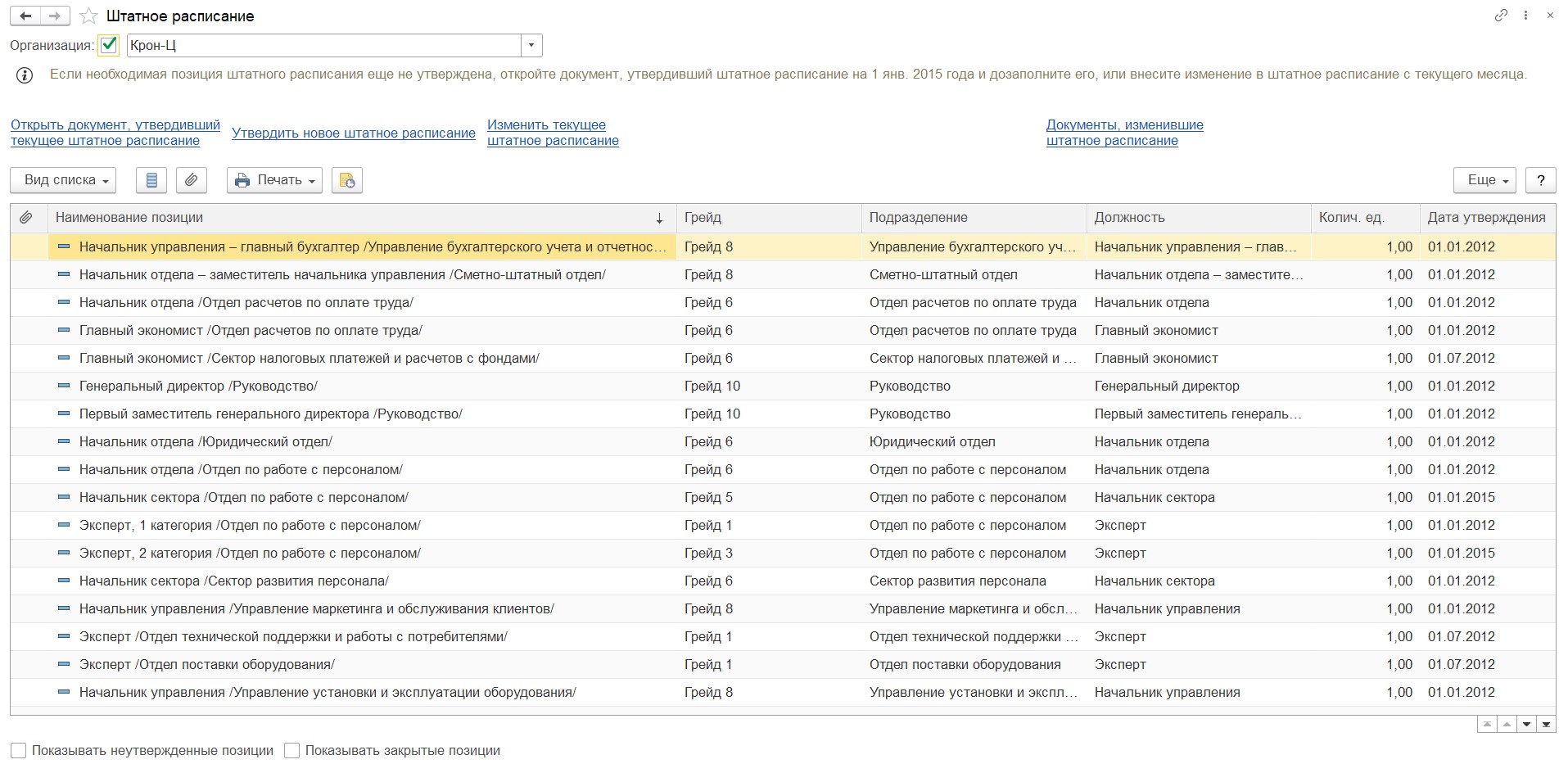Click the paperclip column header icon
1568x764 pixels.
(26, 218)
